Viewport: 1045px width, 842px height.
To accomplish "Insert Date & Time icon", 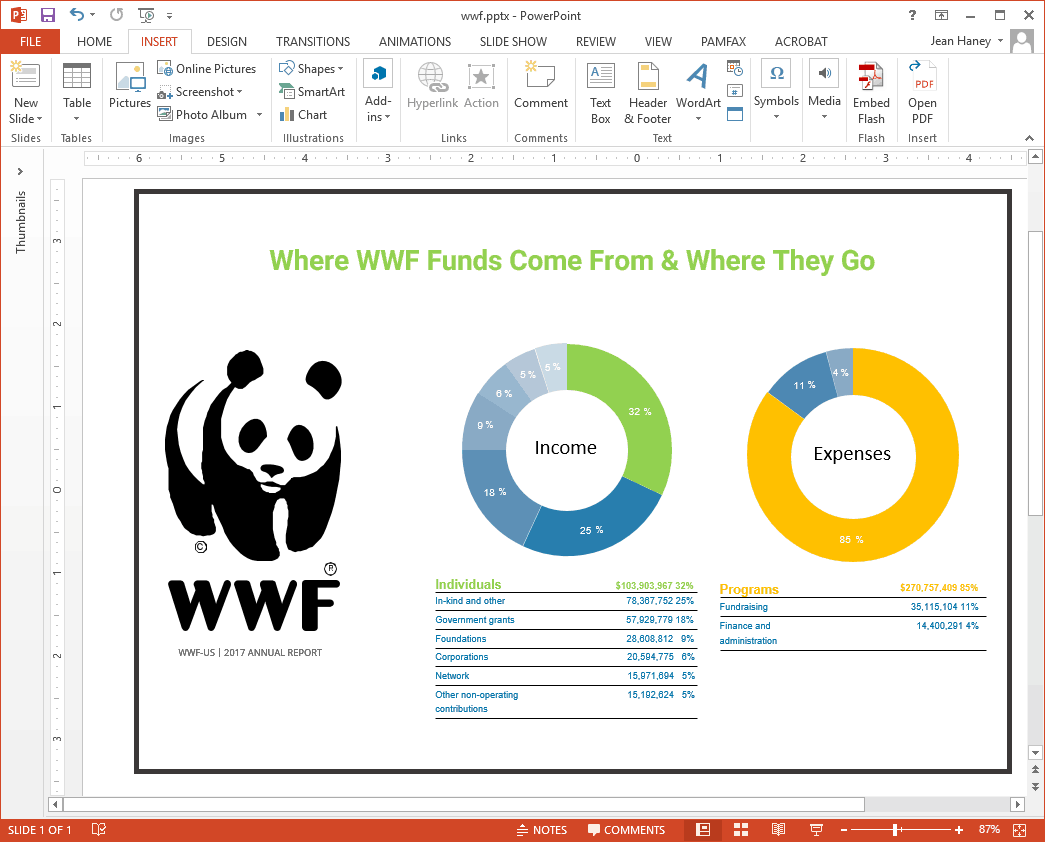I will tap(735, 68).
